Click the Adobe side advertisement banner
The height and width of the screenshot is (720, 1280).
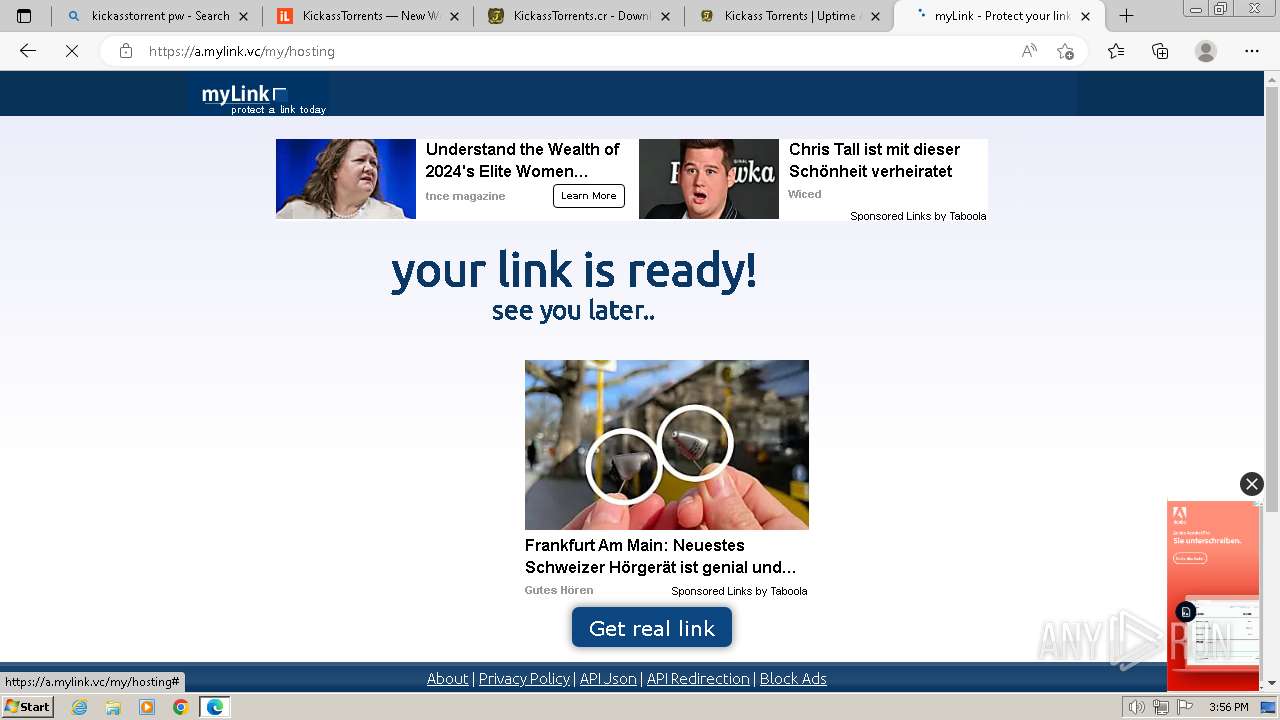tap(1213, 596)
